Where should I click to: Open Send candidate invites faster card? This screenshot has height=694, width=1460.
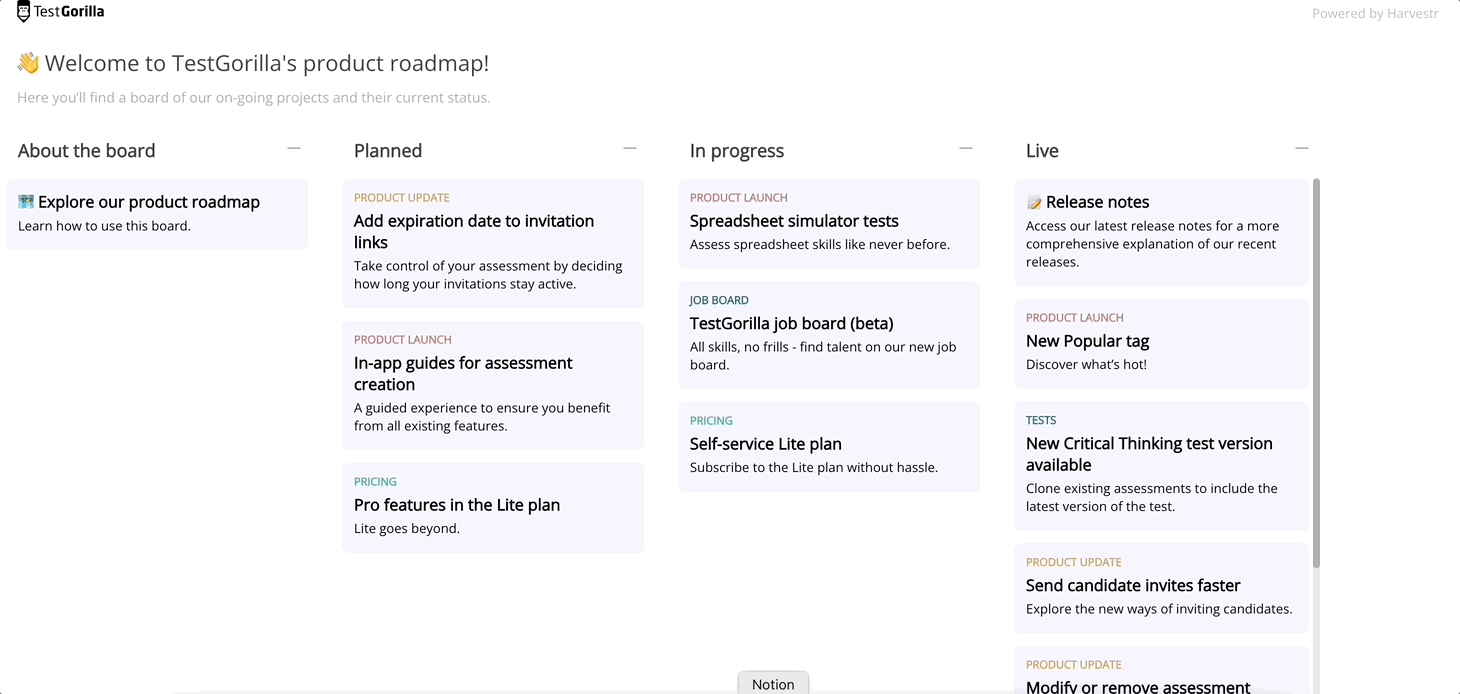(x=1161, y=588)
